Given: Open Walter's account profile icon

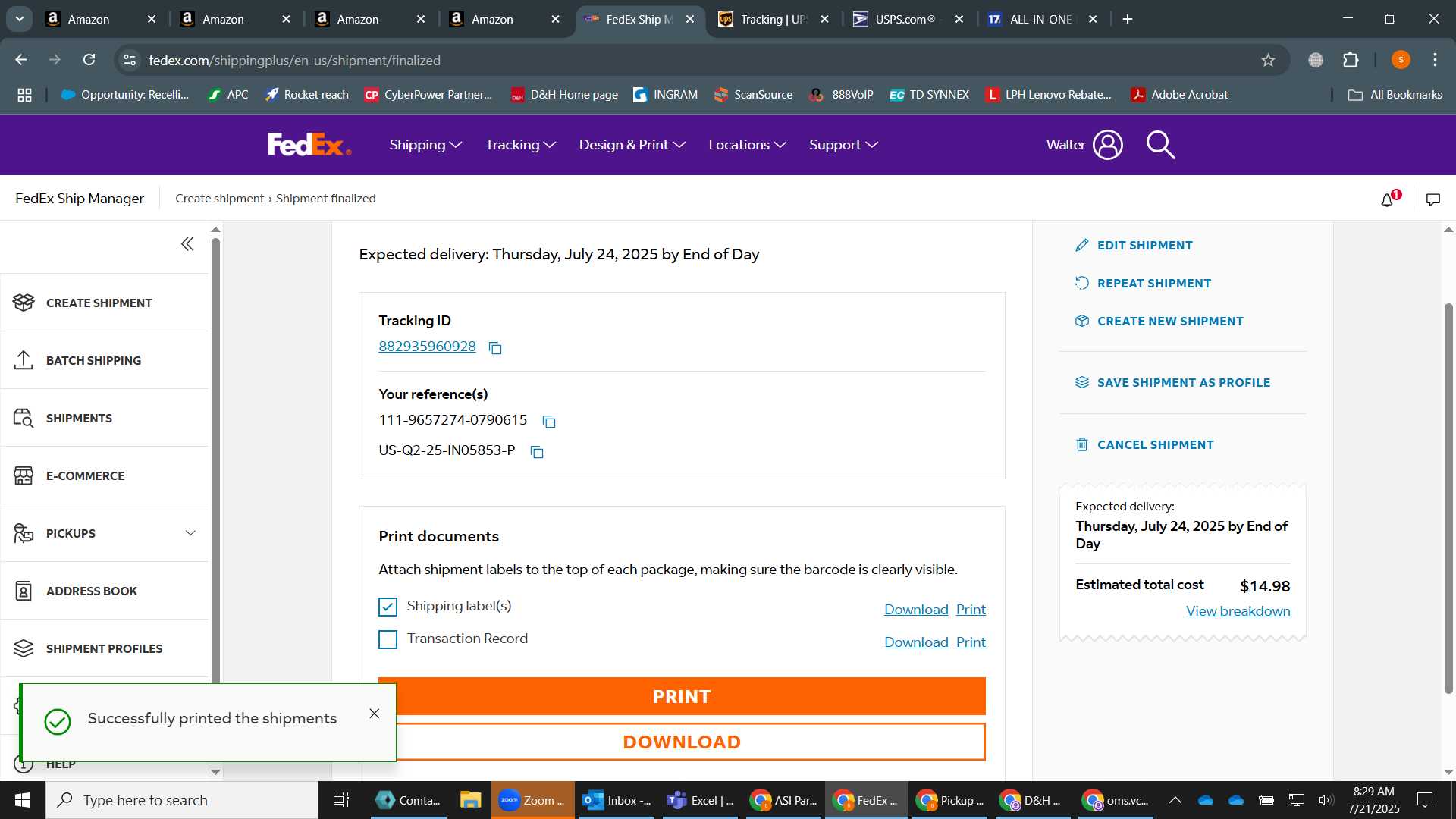Looking at the screenshot, I should tap(1107, 145).
